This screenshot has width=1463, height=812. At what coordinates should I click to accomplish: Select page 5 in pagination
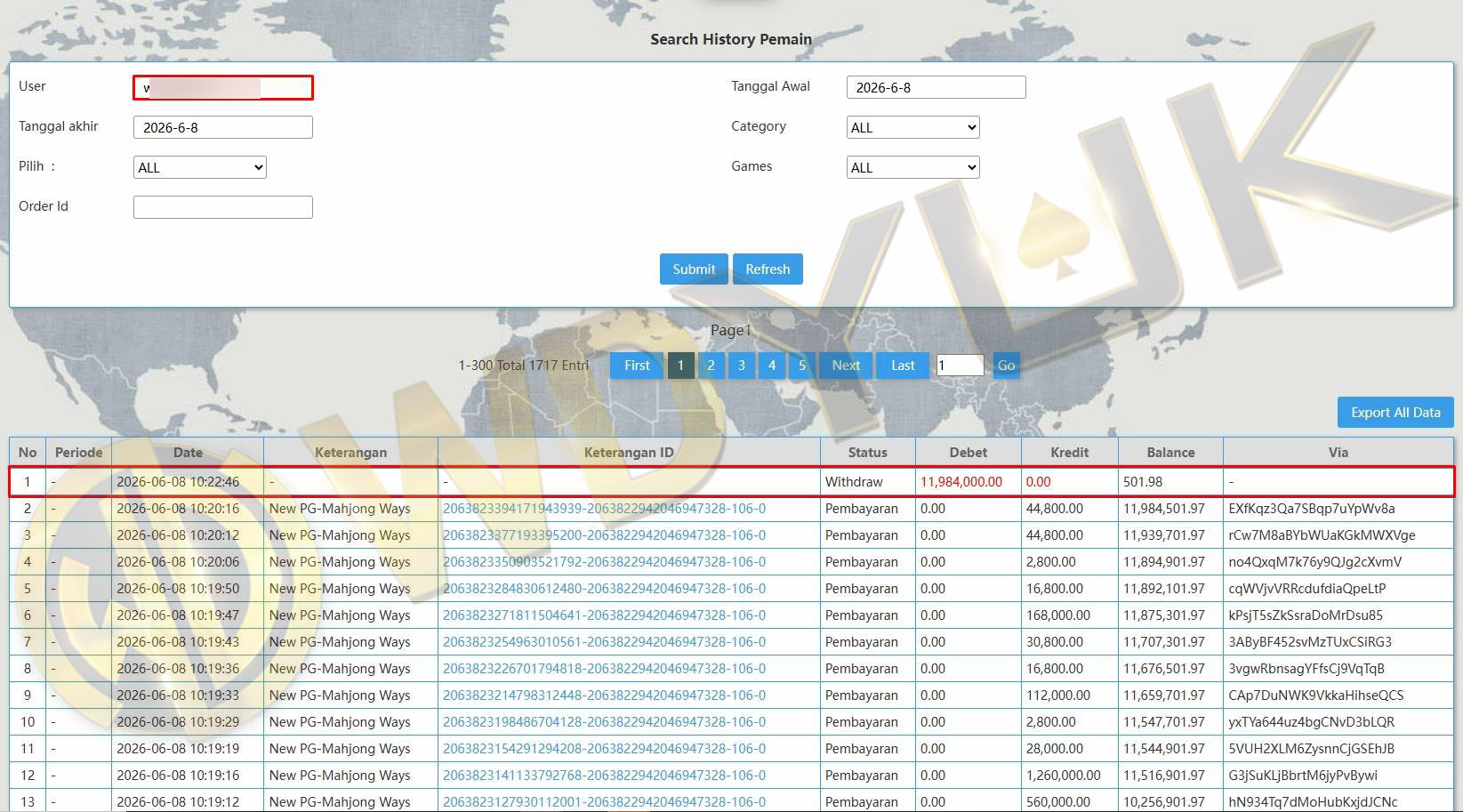[801, 366]
